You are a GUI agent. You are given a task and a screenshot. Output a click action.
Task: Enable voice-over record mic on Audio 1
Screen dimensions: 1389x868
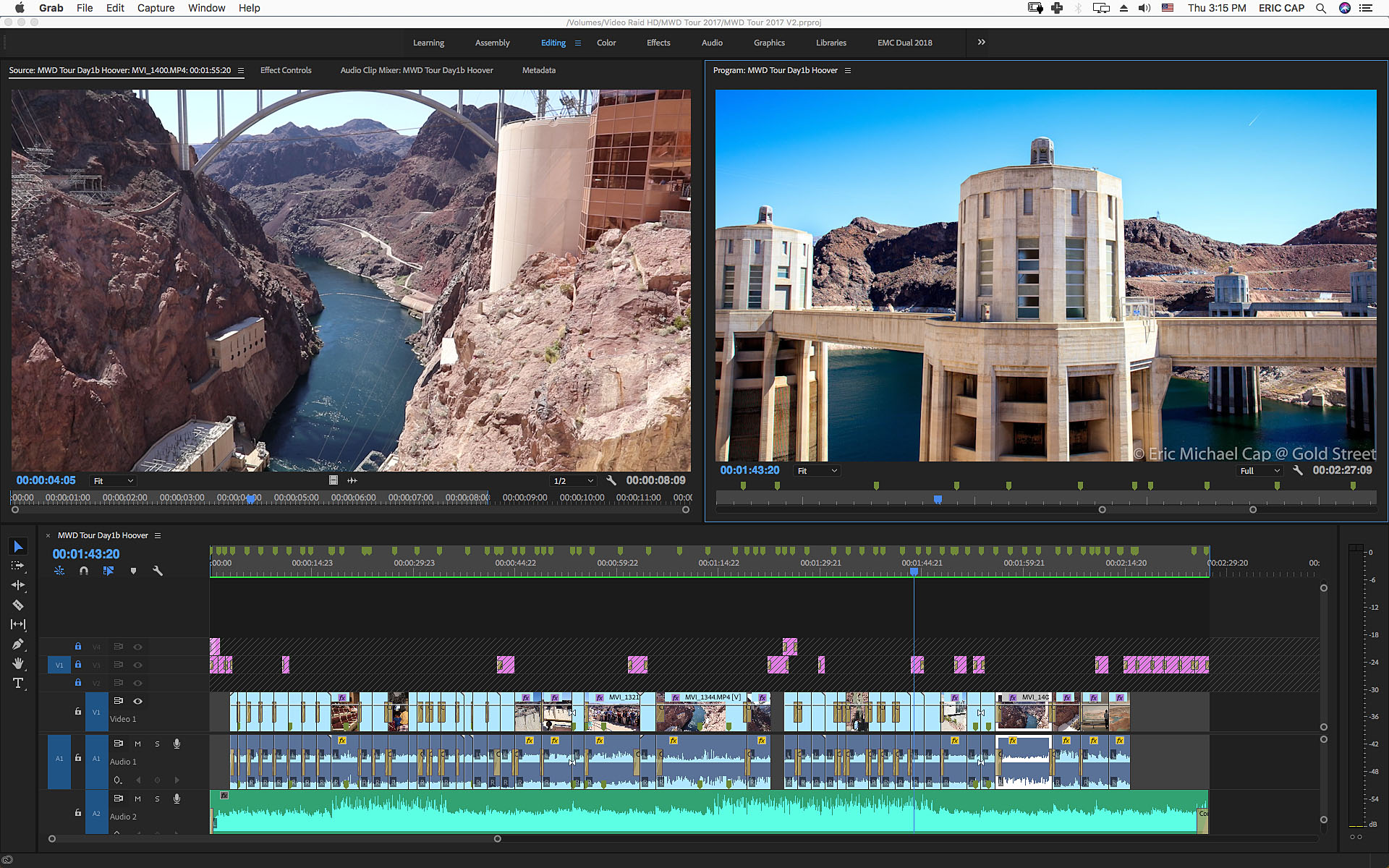tap(177, 743)
